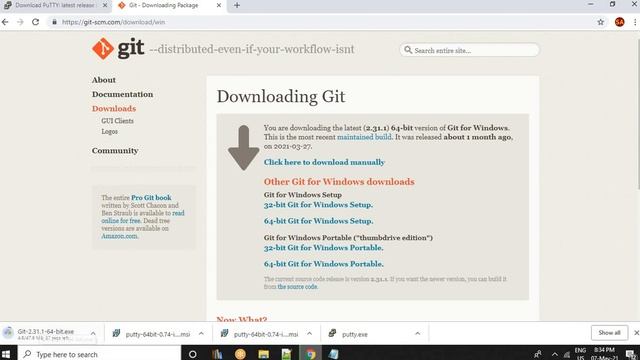Open the Chrome three-dot menu
640x360 pixels.
pyautogui.click(x=635, y=22)
